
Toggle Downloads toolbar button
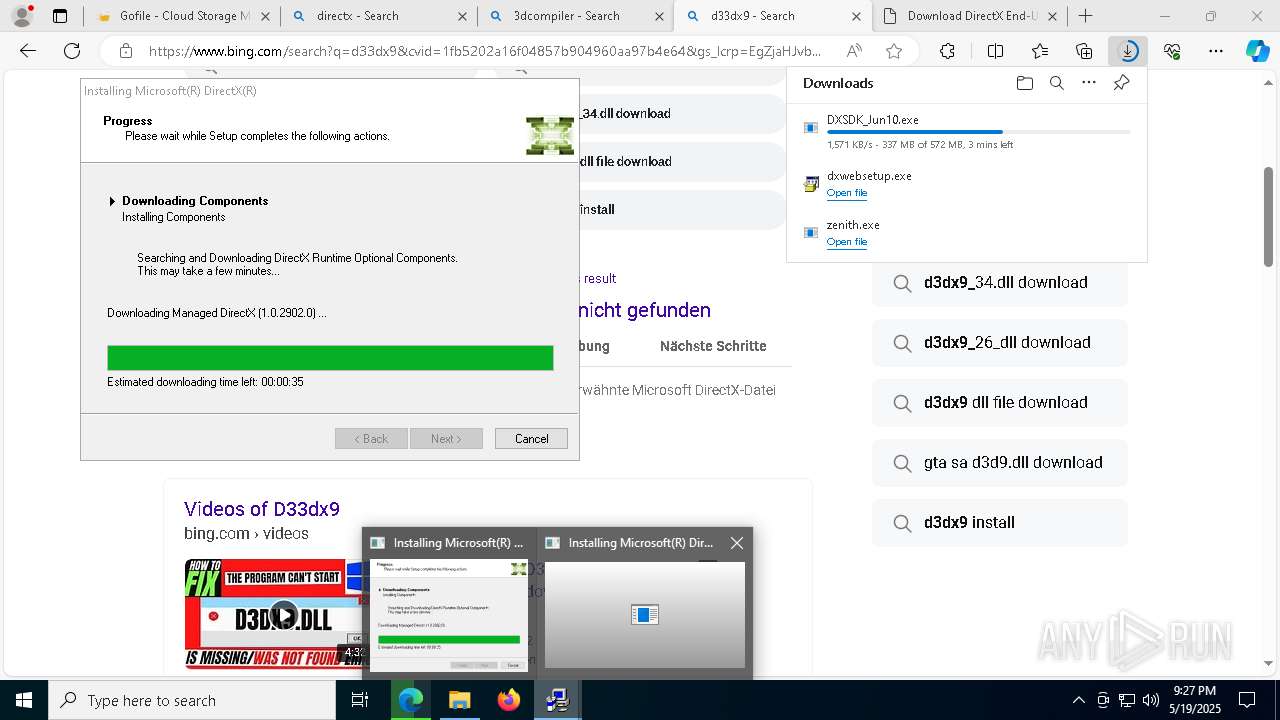[x=1128, y=51]
